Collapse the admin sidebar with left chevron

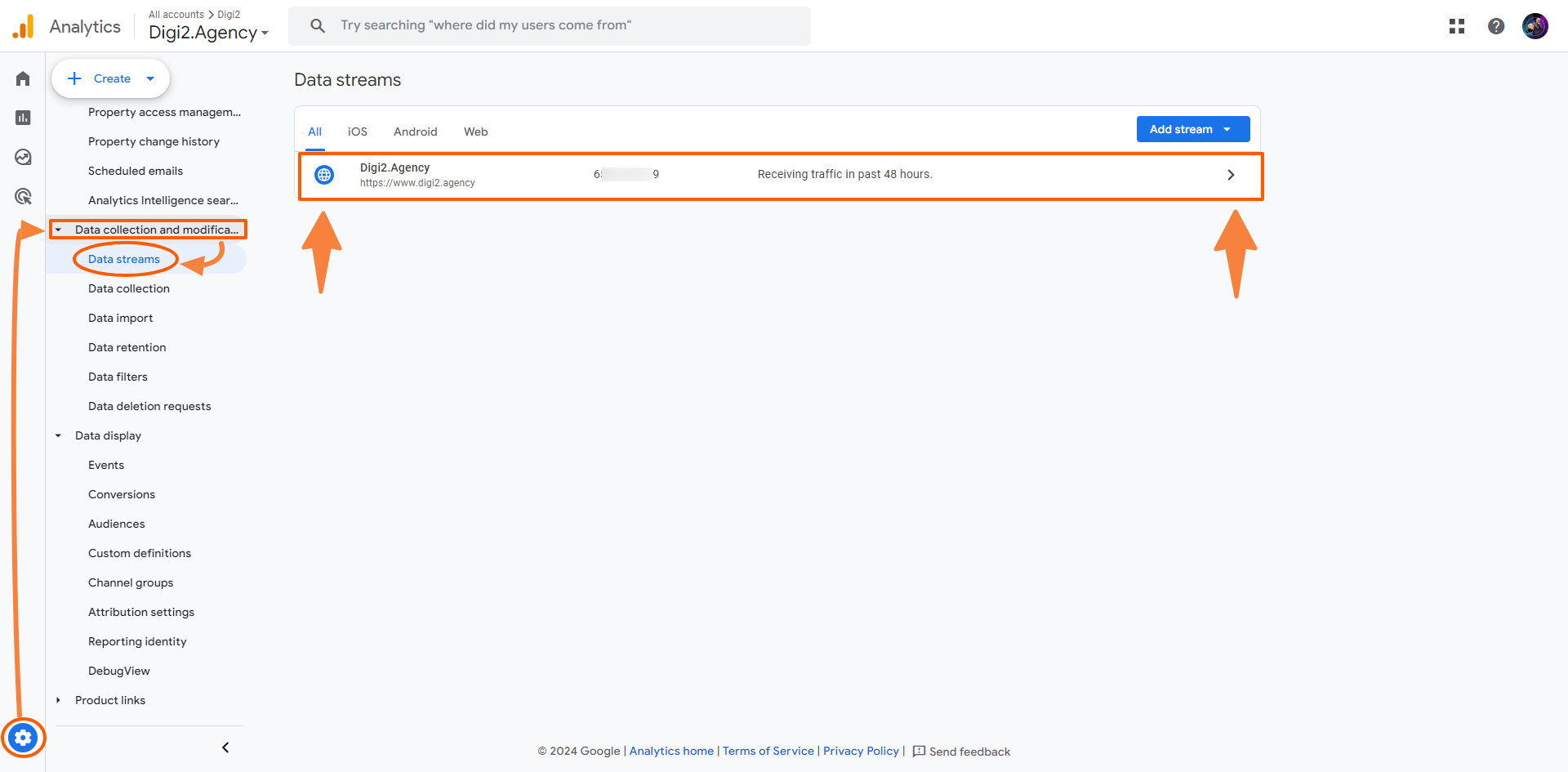coord(225,747)
